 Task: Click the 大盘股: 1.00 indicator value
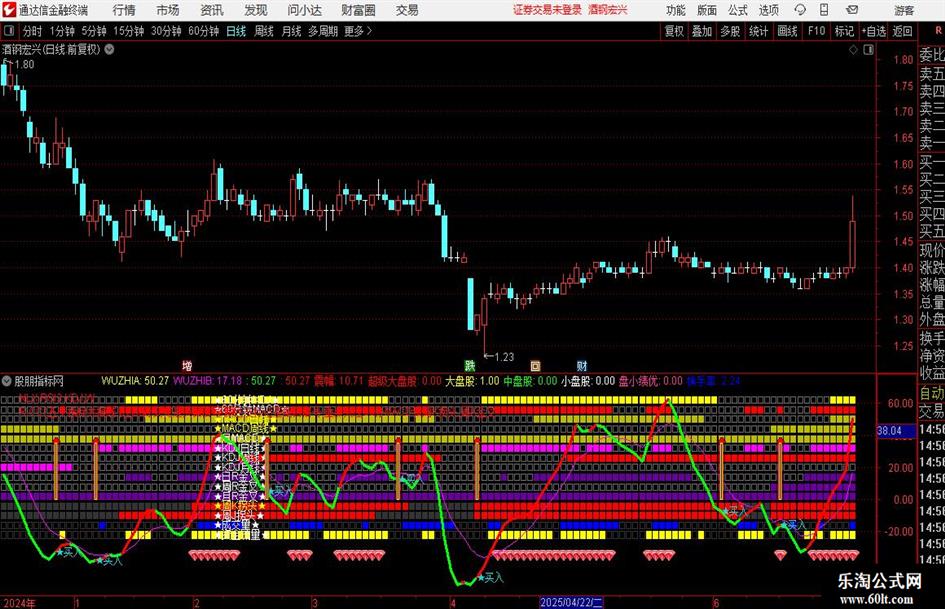point(472,381)
